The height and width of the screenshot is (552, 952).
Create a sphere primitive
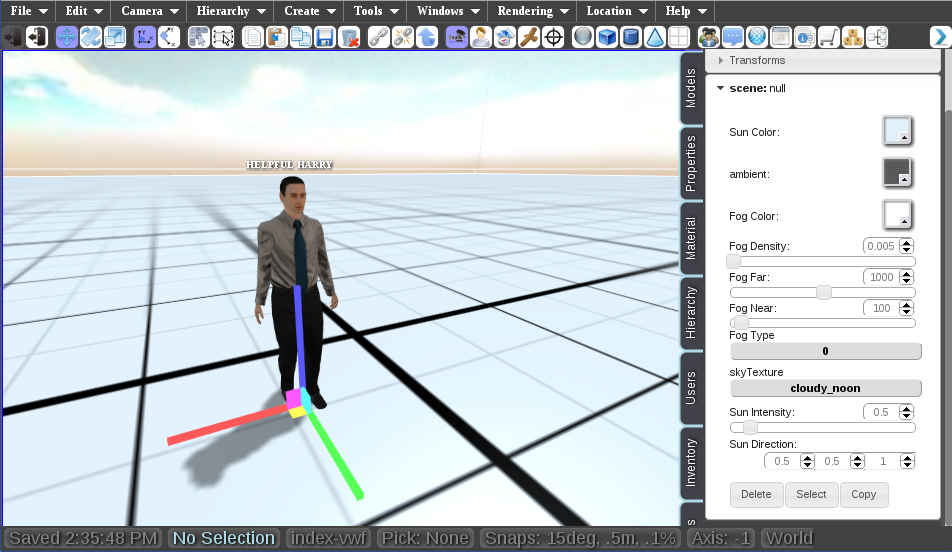(x=583, y=37)
